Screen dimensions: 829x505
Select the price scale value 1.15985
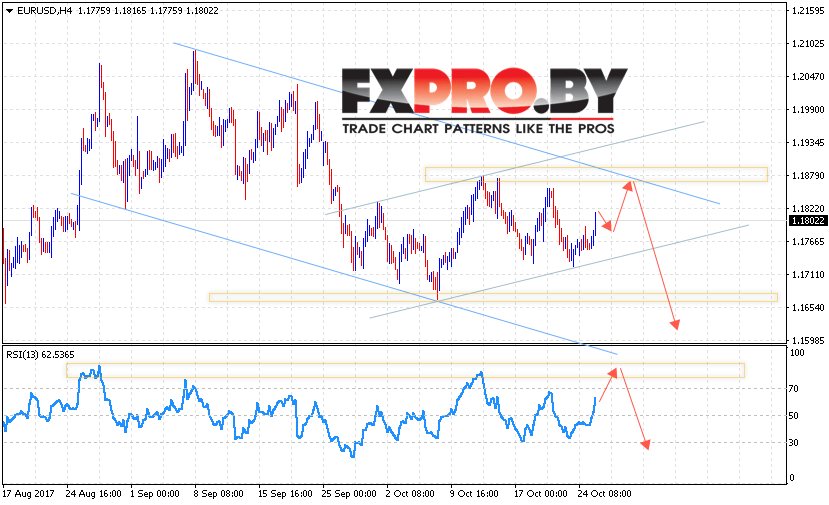click(x=808, y=341)
